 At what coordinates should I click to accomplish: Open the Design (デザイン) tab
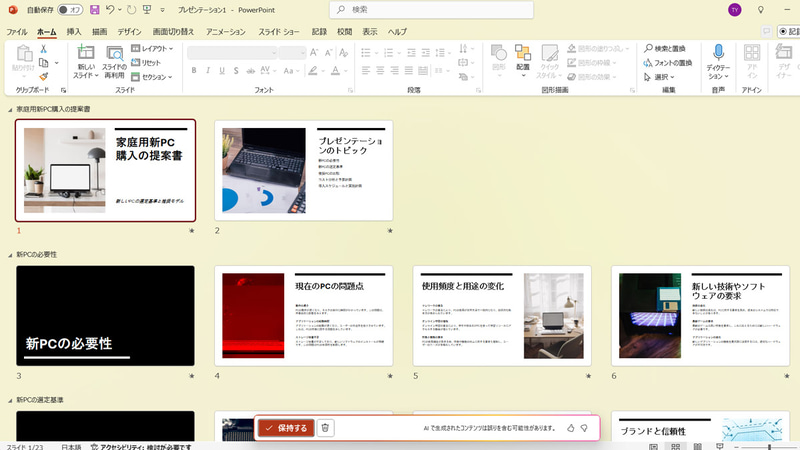tap(129, 32)
